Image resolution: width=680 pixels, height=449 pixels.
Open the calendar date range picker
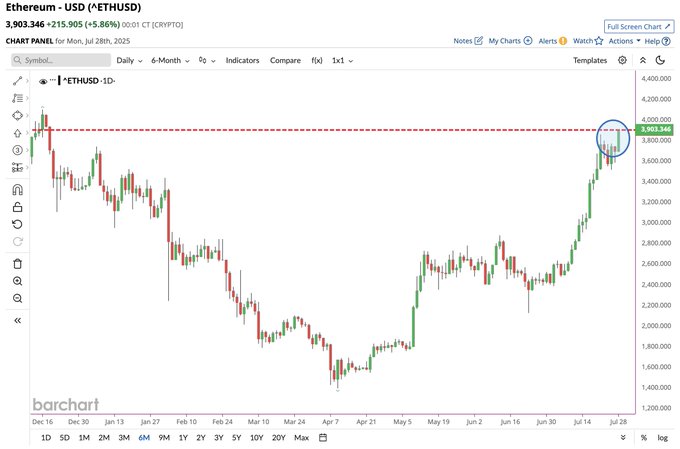pos(323,437)
